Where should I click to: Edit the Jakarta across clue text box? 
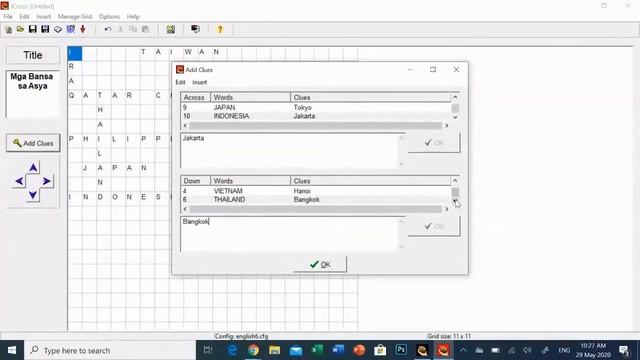point(289,150)
